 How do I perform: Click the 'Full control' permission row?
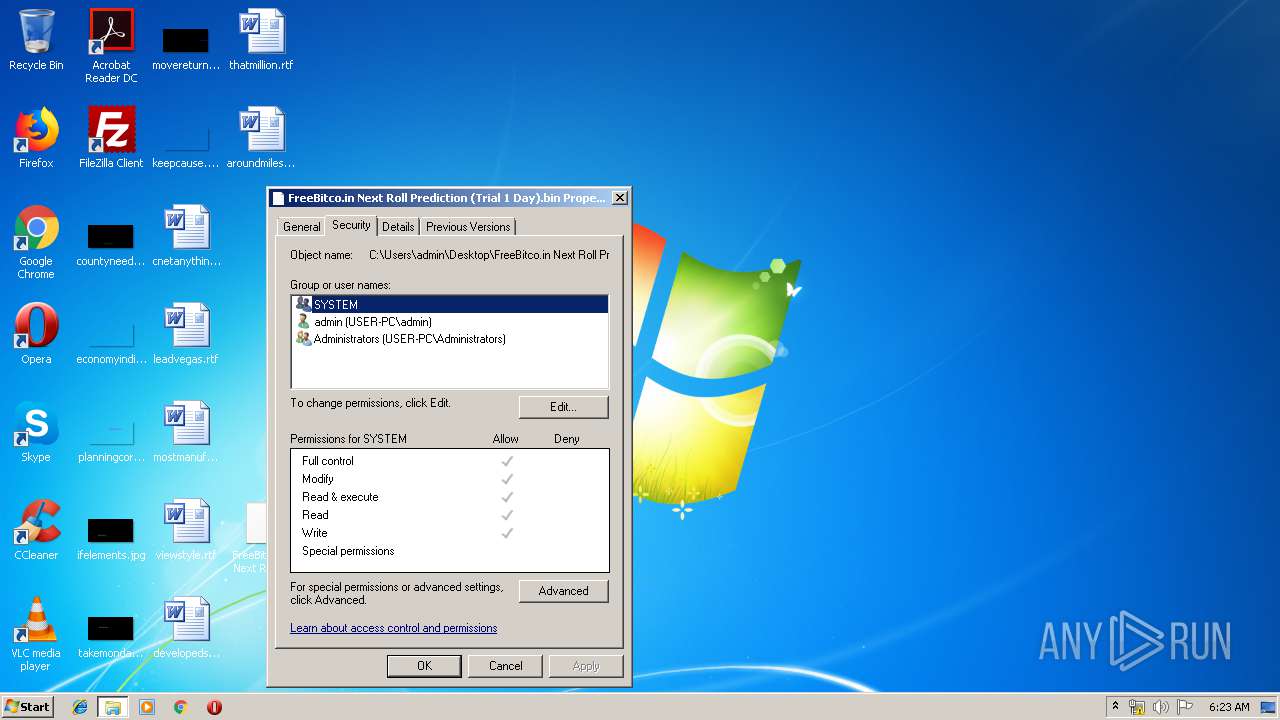[450, 461]
